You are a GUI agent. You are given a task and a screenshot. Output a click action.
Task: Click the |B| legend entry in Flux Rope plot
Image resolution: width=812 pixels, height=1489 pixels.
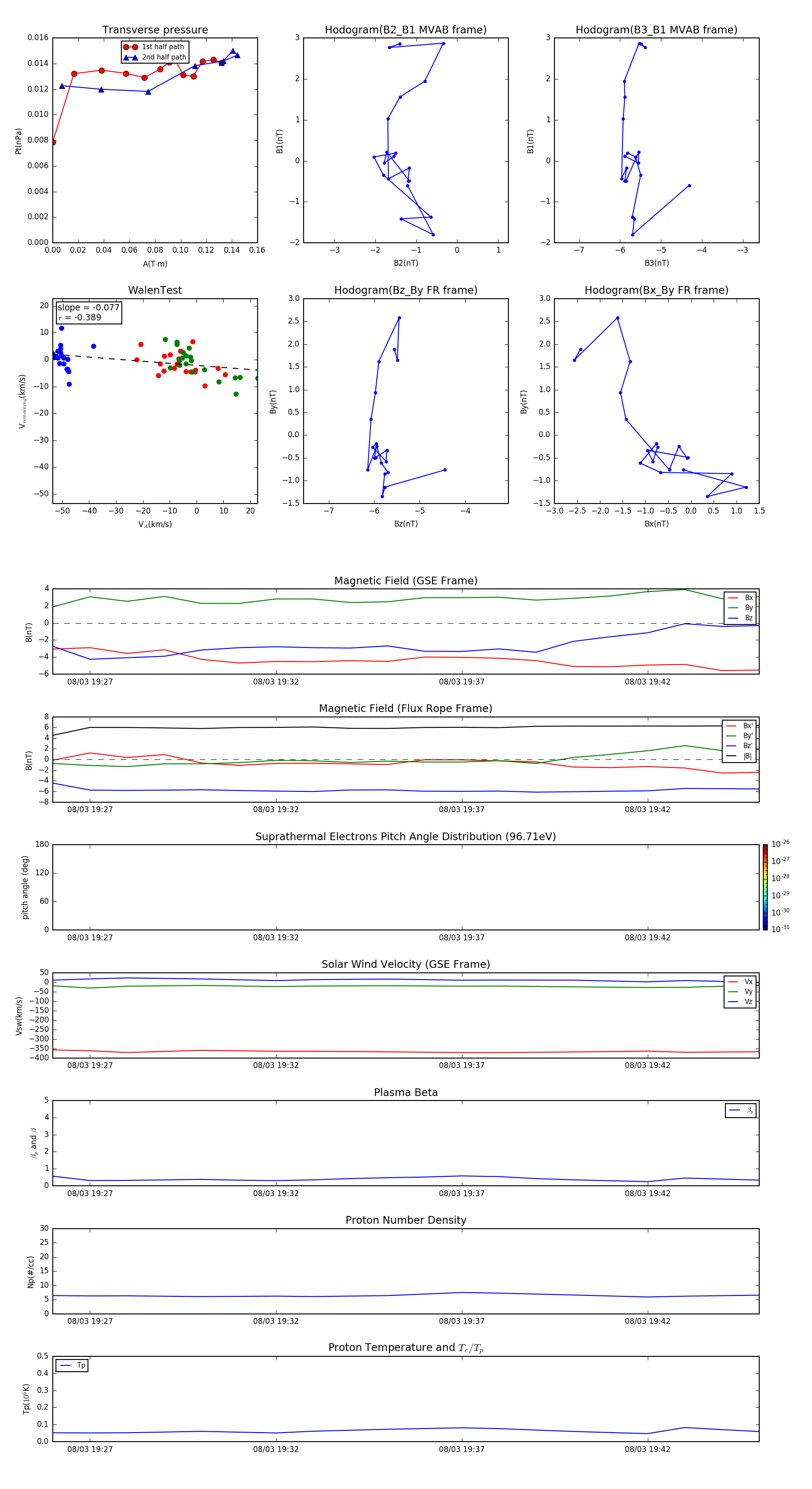pyautogui.click(x=739, y=756)
